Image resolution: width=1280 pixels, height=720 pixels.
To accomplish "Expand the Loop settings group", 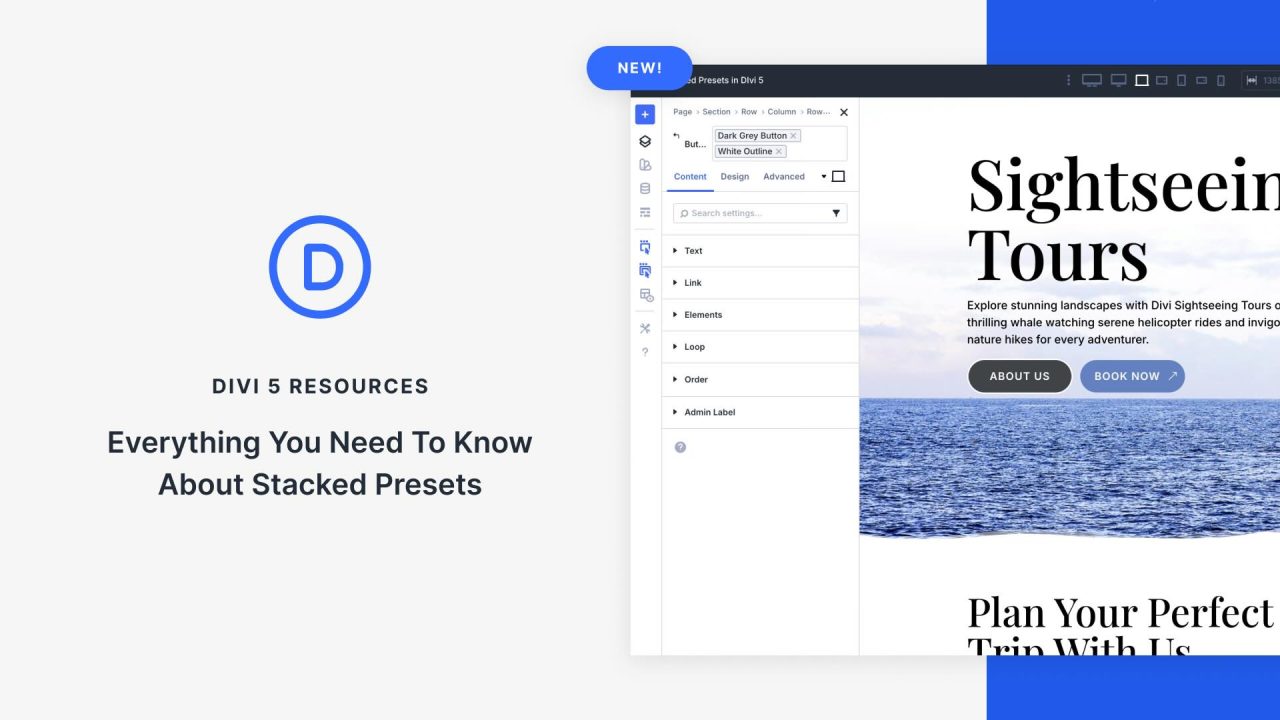I will coord(694,347).
